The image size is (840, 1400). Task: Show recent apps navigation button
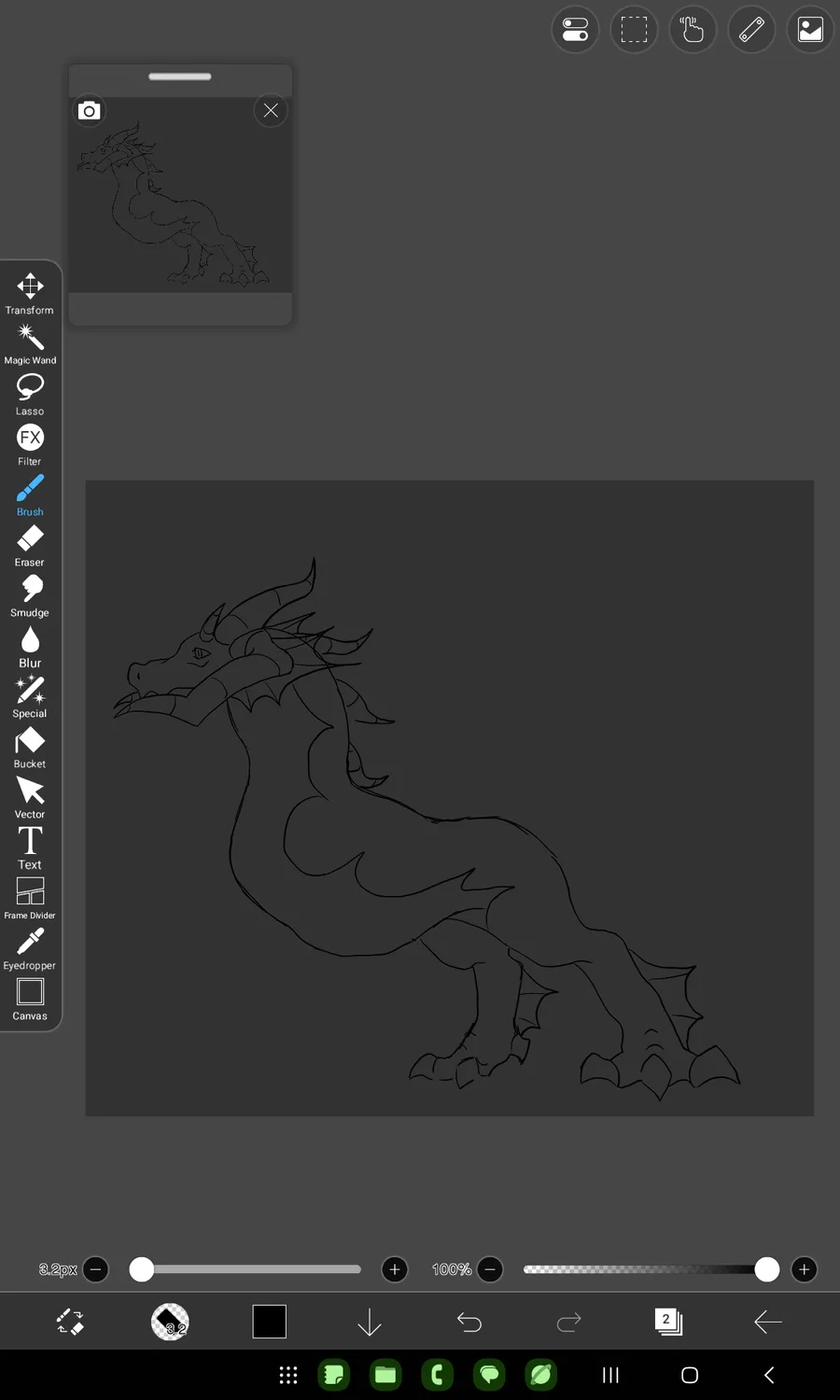tap(610, 1375)
